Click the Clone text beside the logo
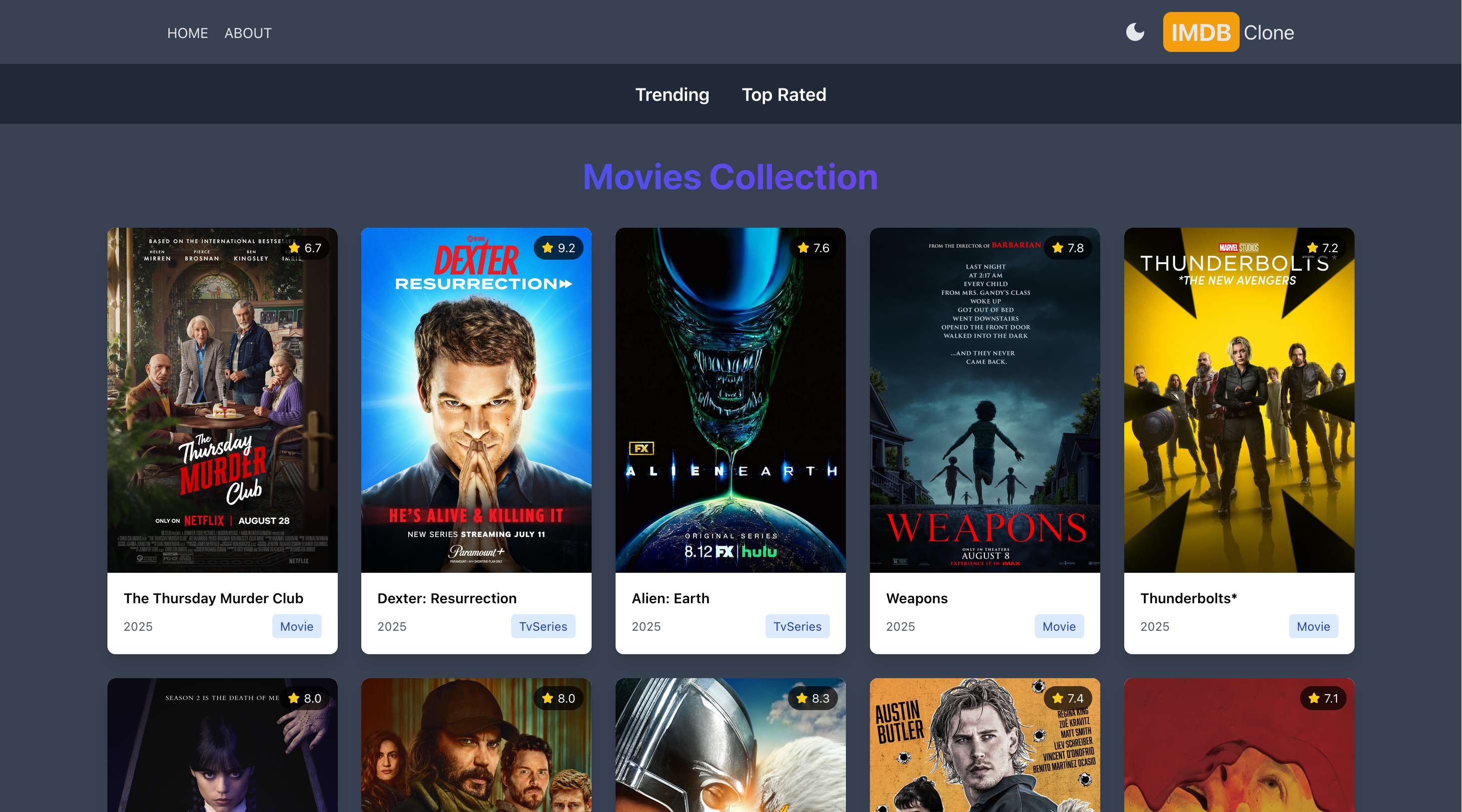 [x=1269, y=32]
